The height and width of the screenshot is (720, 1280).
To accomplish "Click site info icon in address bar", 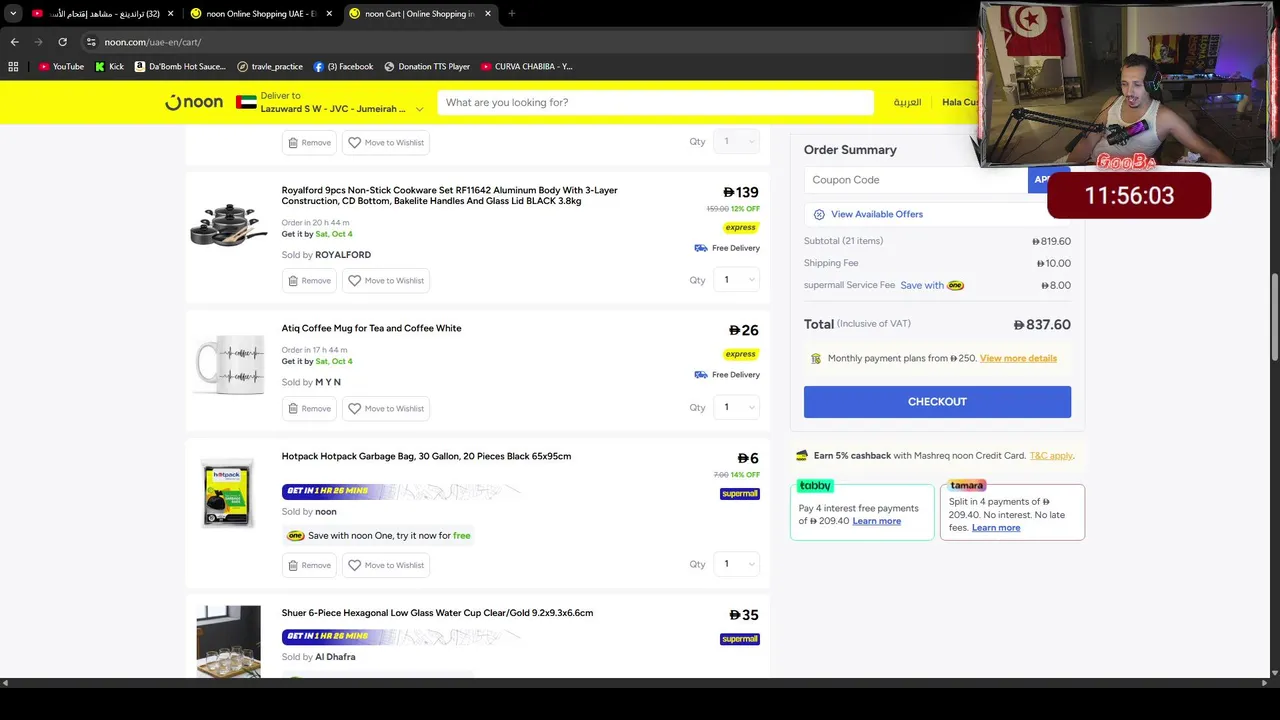I will 90,42.
